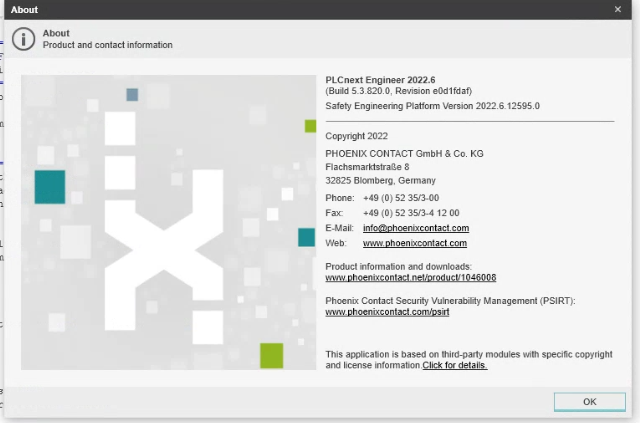Click the OK button

[x=589, y=402]
